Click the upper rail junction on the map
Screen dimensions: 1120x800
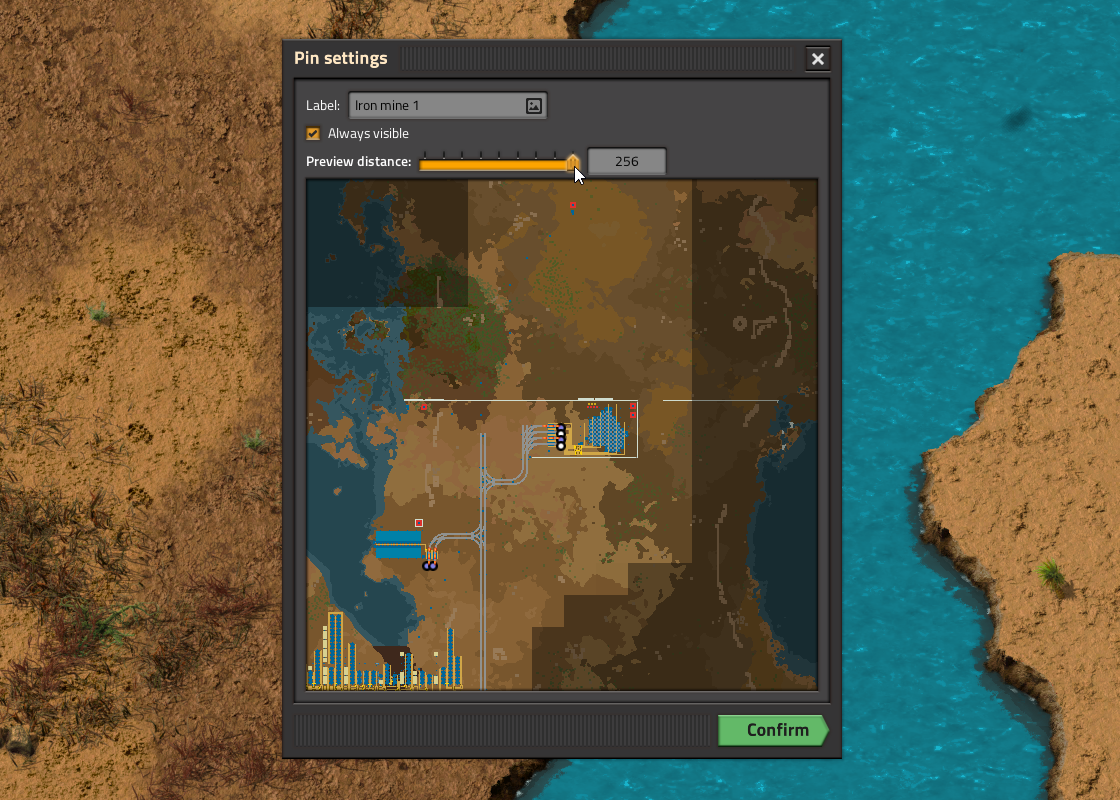point(490,482)
